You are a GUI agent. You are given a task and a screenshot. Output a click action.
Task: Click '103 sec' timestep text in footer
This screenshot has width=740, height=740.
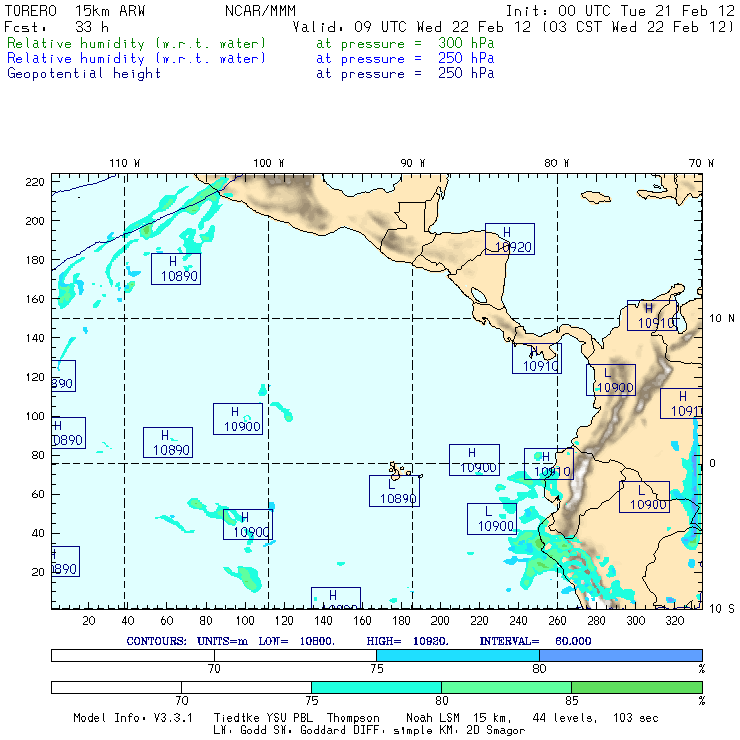click(635, 718)
